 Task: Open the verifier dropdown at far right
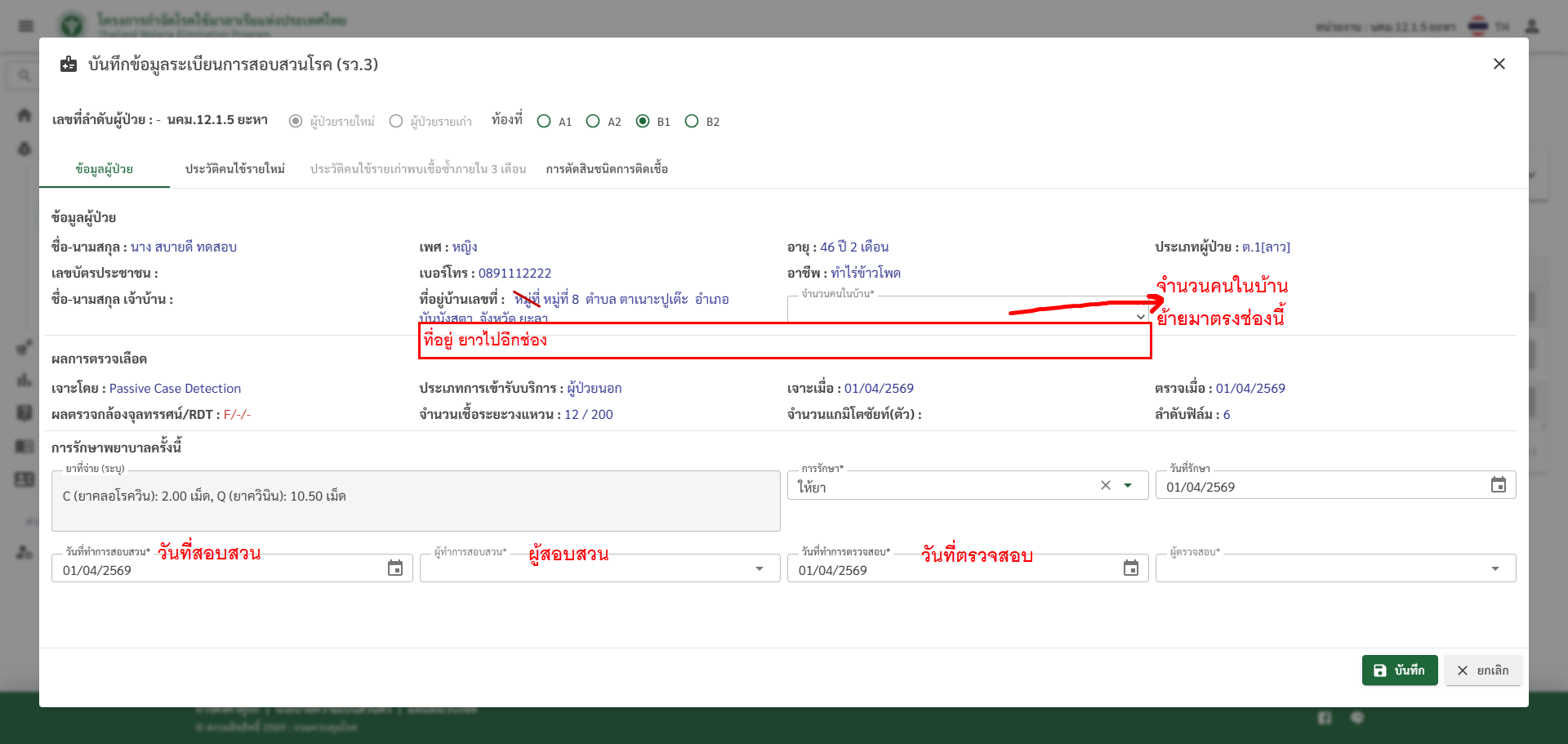point(1494,568)
